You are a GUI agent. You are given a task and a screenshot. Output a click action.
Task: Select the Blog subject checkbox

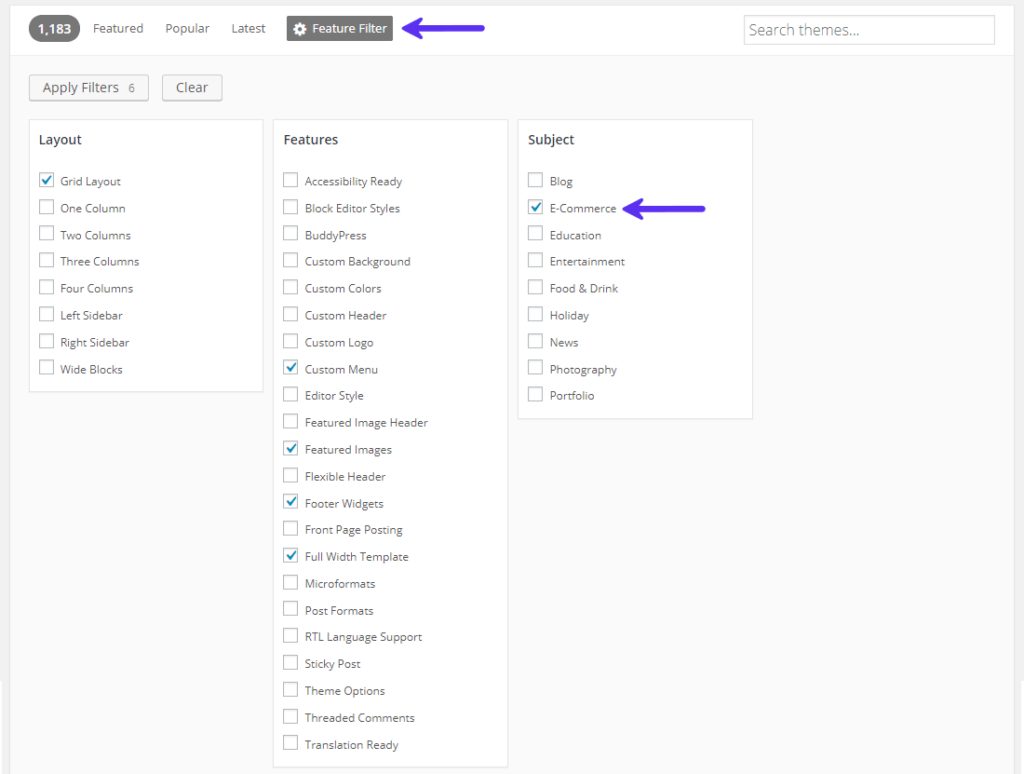point(536,181)
